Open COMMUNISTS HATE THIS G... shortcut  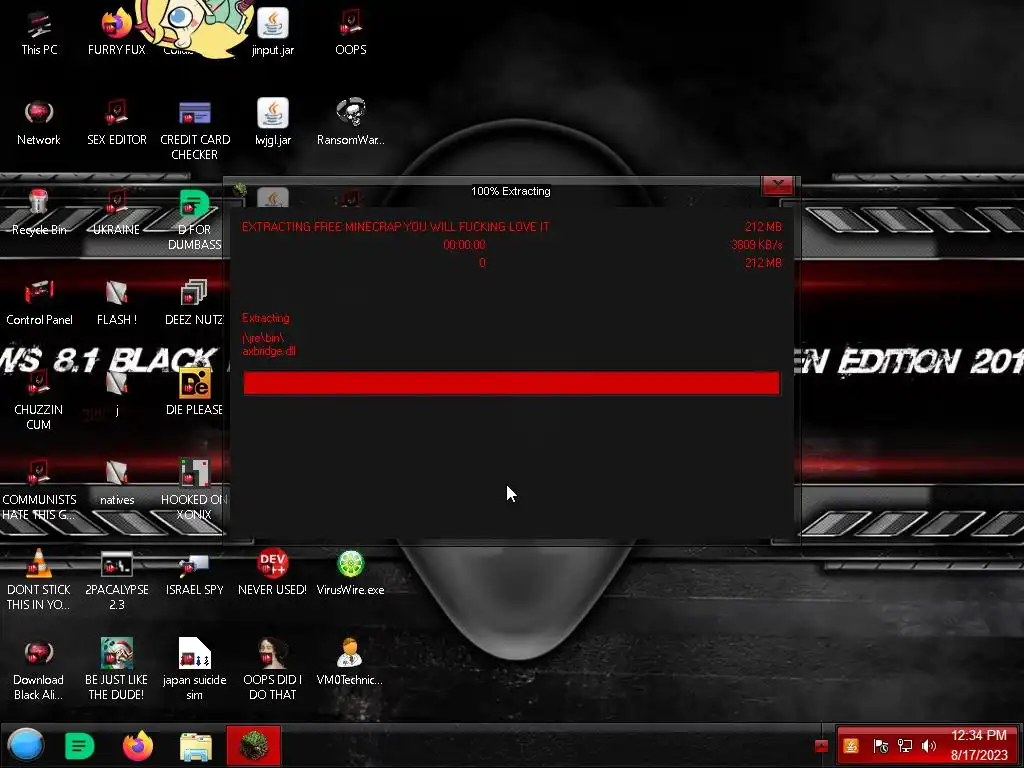click(x=39, y=488)
